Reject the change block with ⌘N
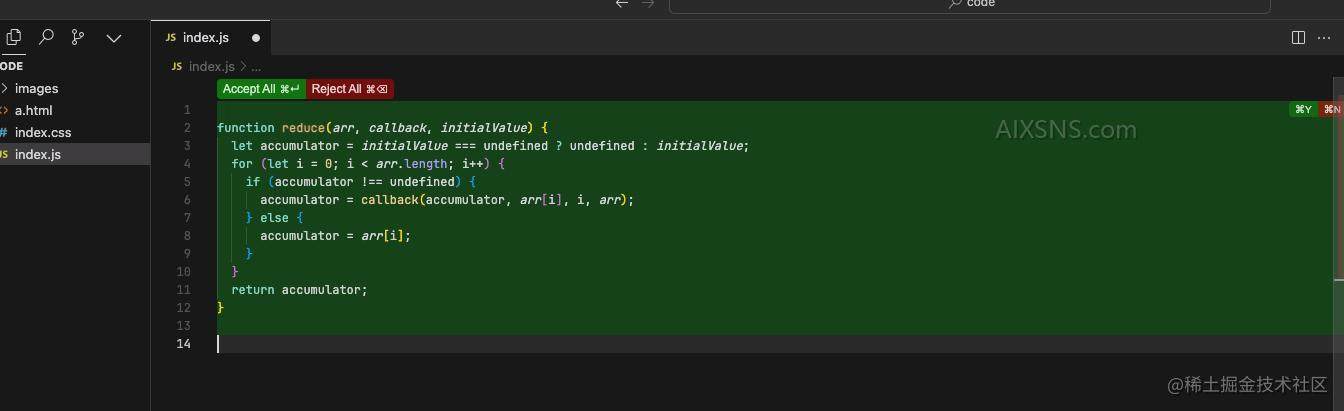The height and width of the screenshot is (411, 1344). 1332,109
